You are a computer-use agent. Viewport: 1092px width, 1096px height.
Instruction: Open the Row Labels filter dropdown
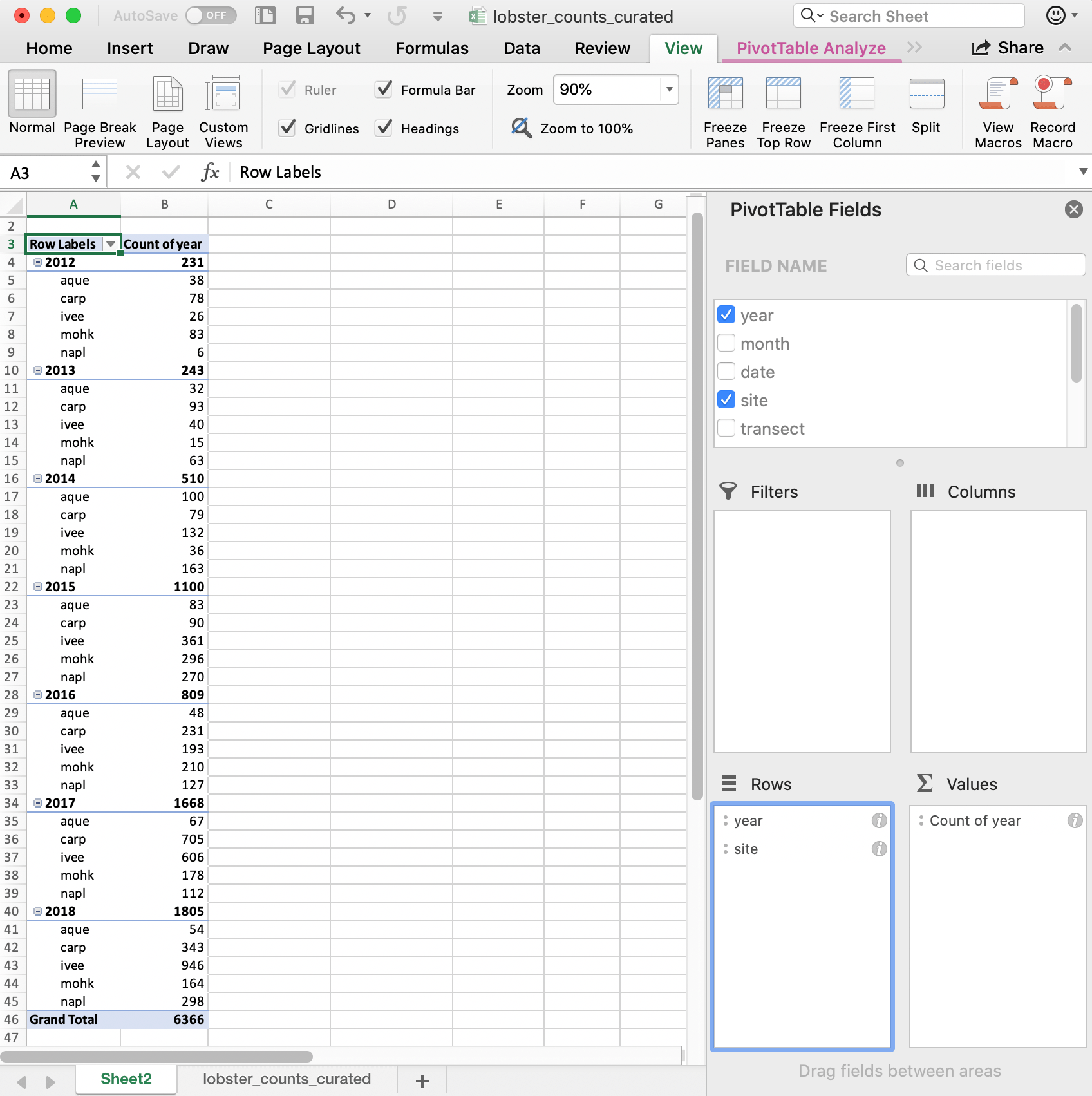pyautogui.click(x=111, y=243)
